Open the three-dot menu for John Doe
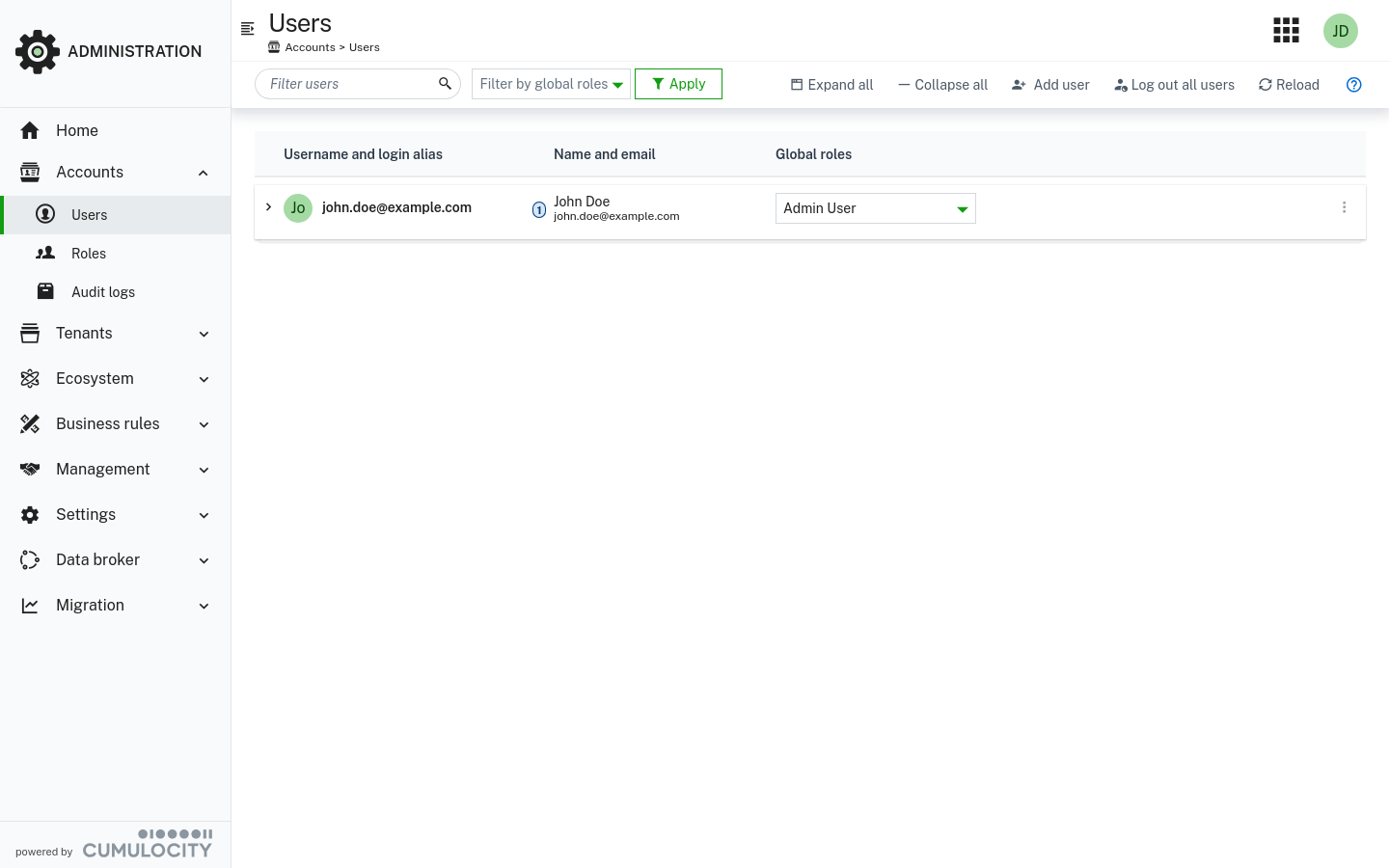 1344,207
